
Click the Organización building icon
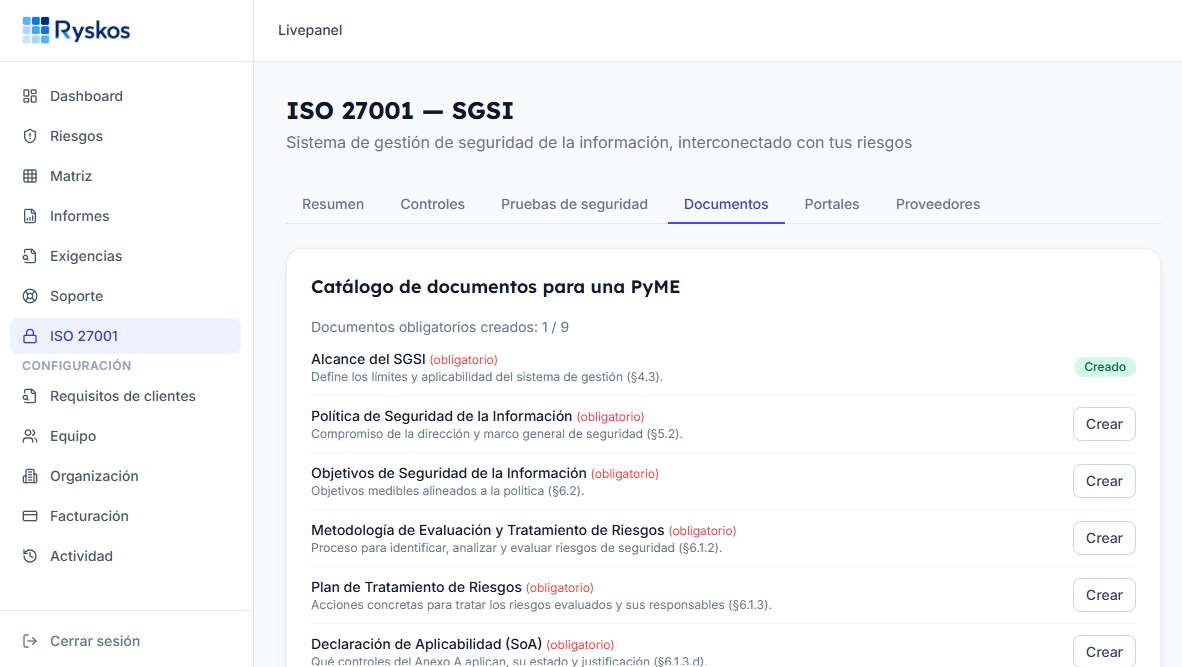[30, 476]
